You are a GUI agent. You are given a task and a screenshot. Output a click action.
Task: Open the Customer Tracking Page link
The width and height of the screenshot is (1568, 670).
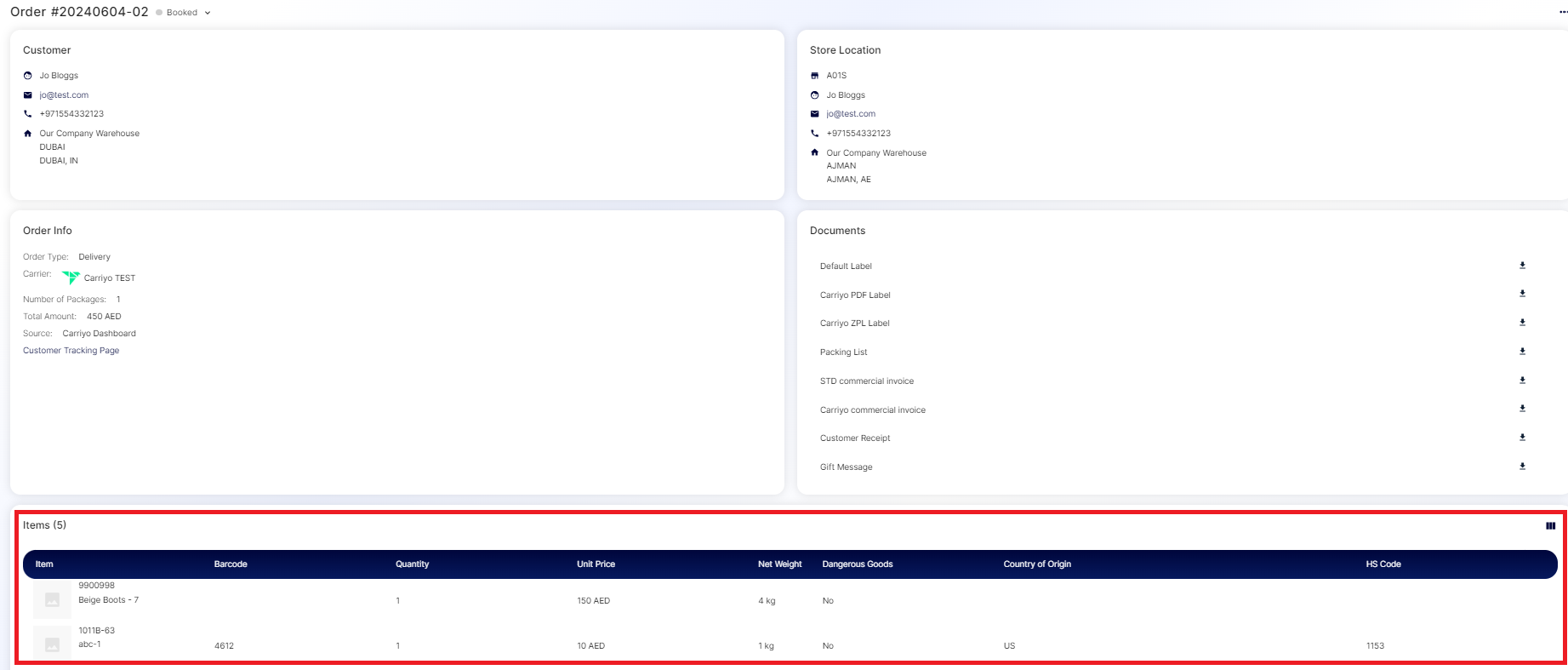71,351
